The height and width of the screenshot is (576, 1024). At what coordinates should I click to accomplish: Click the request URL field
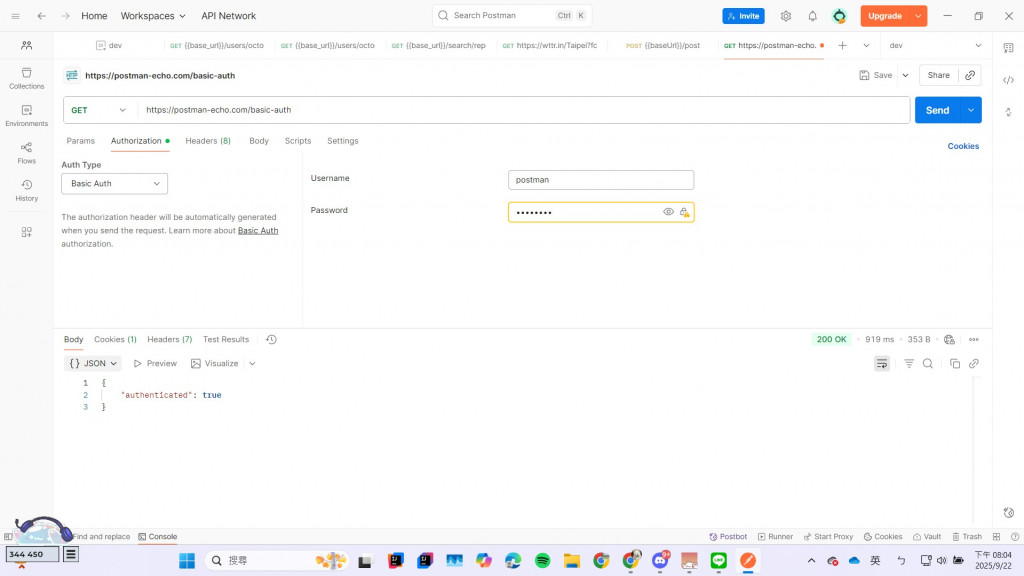tap(523, 110)
